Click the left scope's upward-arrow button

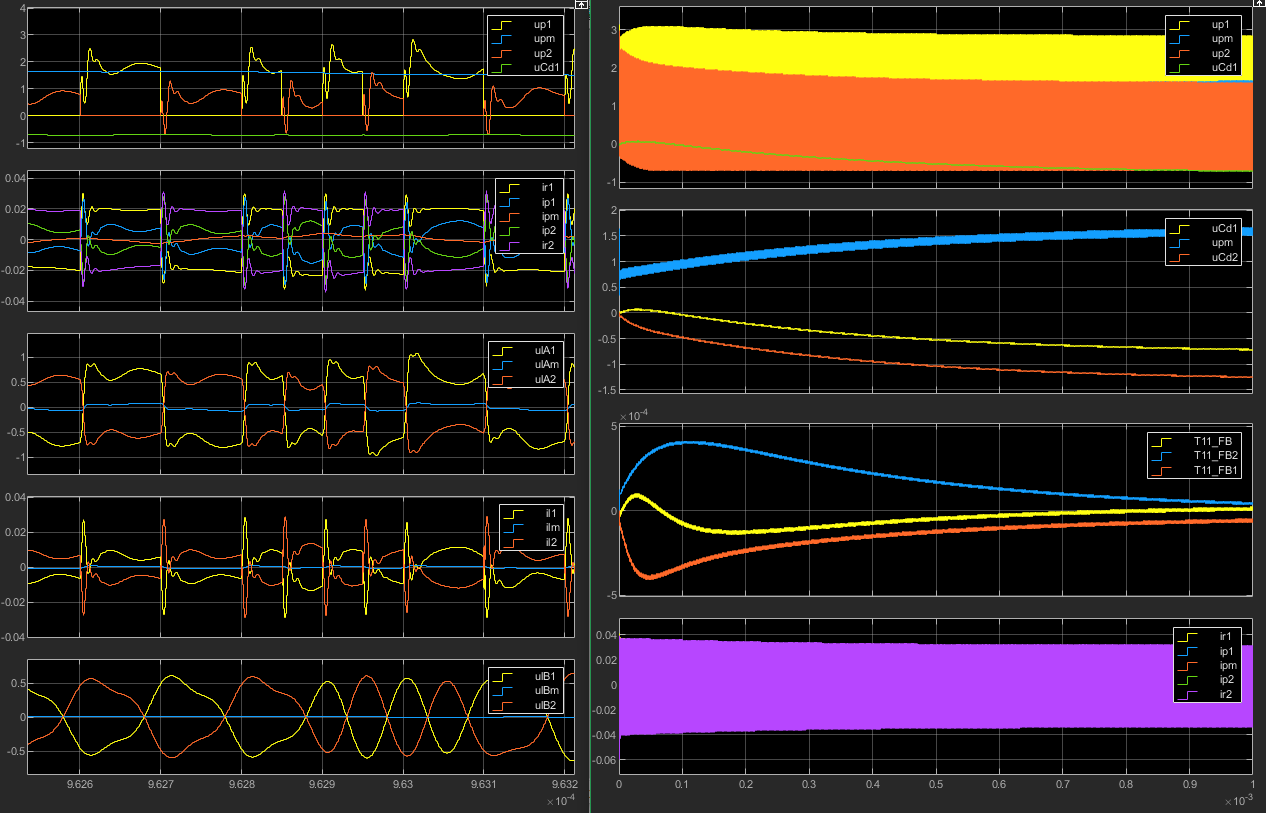tap(582, 5)
